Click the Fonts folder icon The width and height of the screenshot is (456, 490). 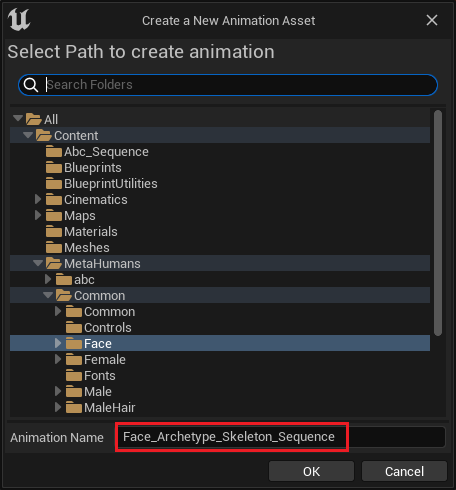[x=74, y=376]
